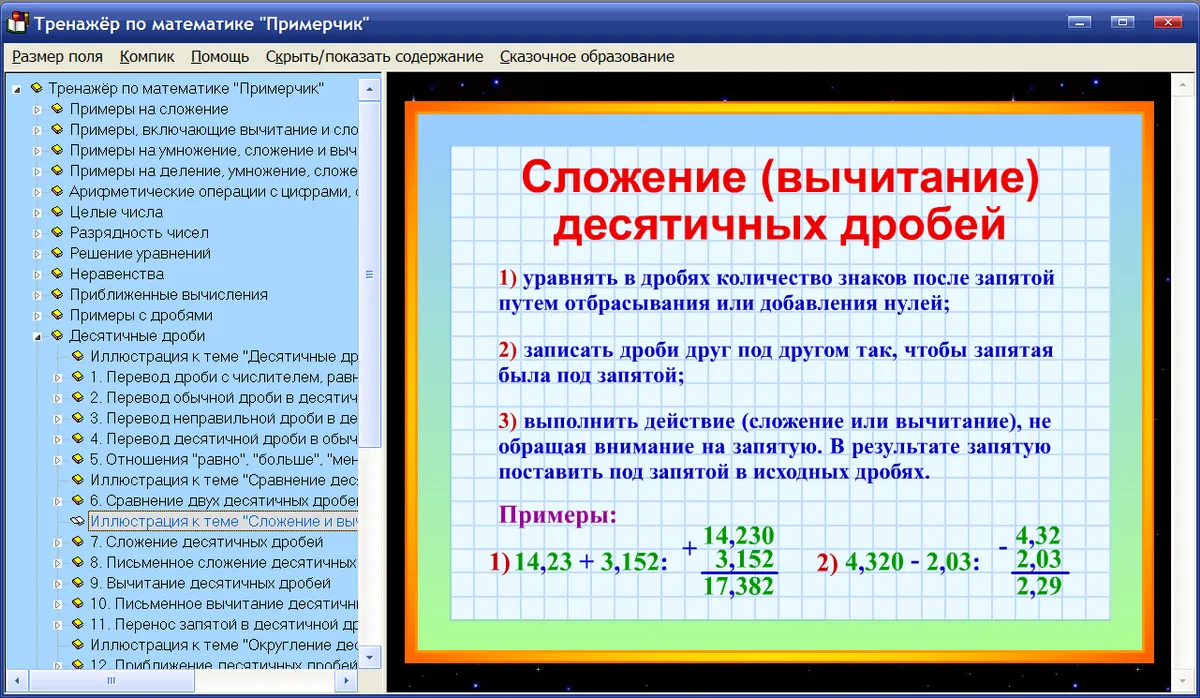The image size is (1200, 698).
Task: Expand the "Примеры с дробями" node
Action: coord(38,315)
